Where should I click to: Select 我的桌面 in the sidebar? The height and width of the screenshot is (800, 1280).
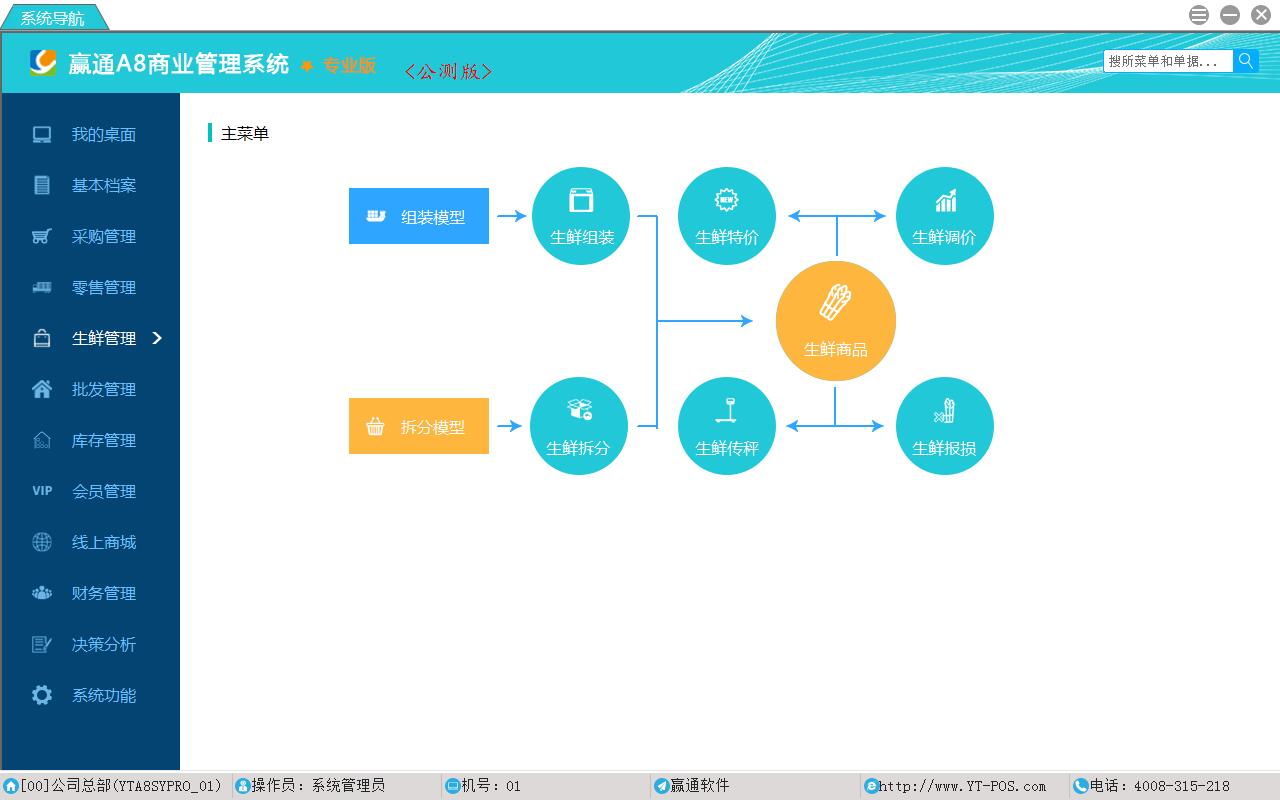pyautogui.click(x=103, y=135)
